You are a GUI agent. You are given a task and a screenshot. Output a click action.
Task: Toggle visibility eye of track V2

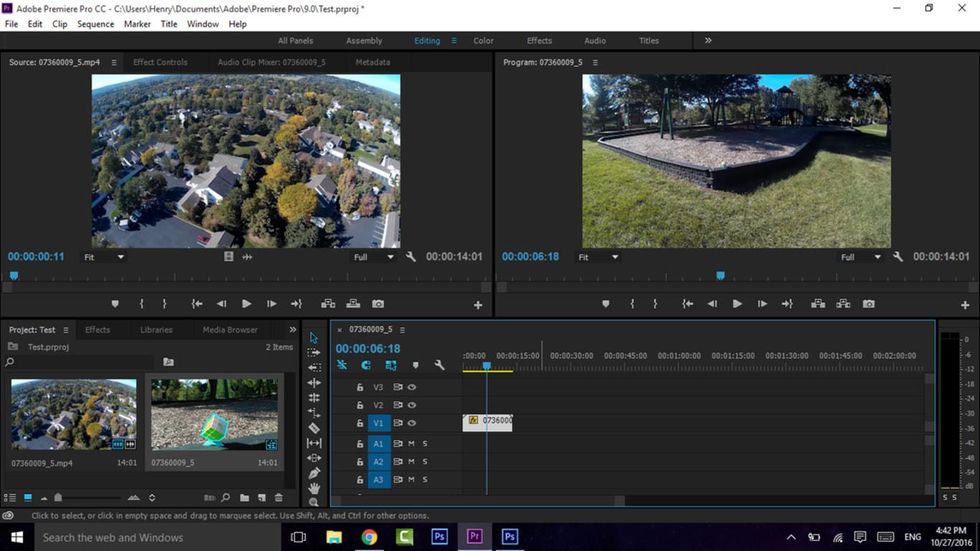click(411, 405)
